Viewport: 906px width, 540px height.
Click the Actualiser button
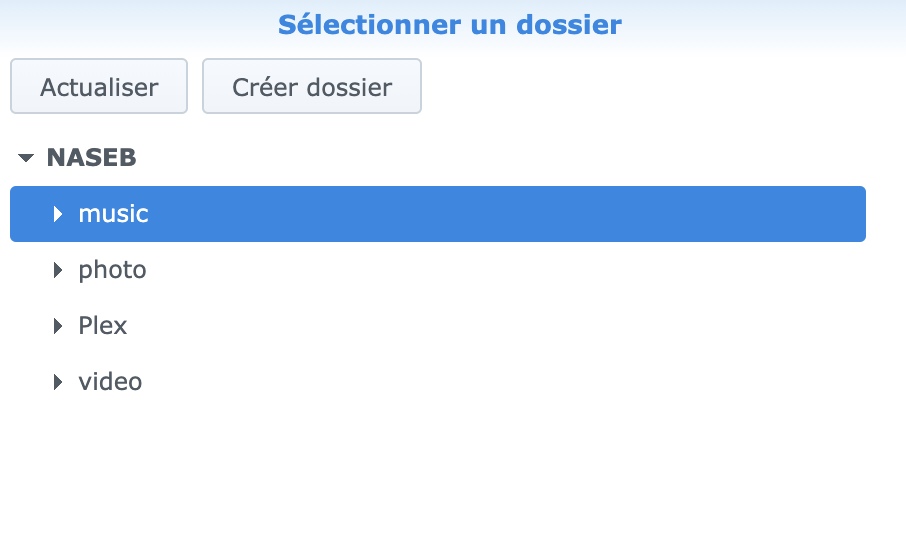point(99,87)
